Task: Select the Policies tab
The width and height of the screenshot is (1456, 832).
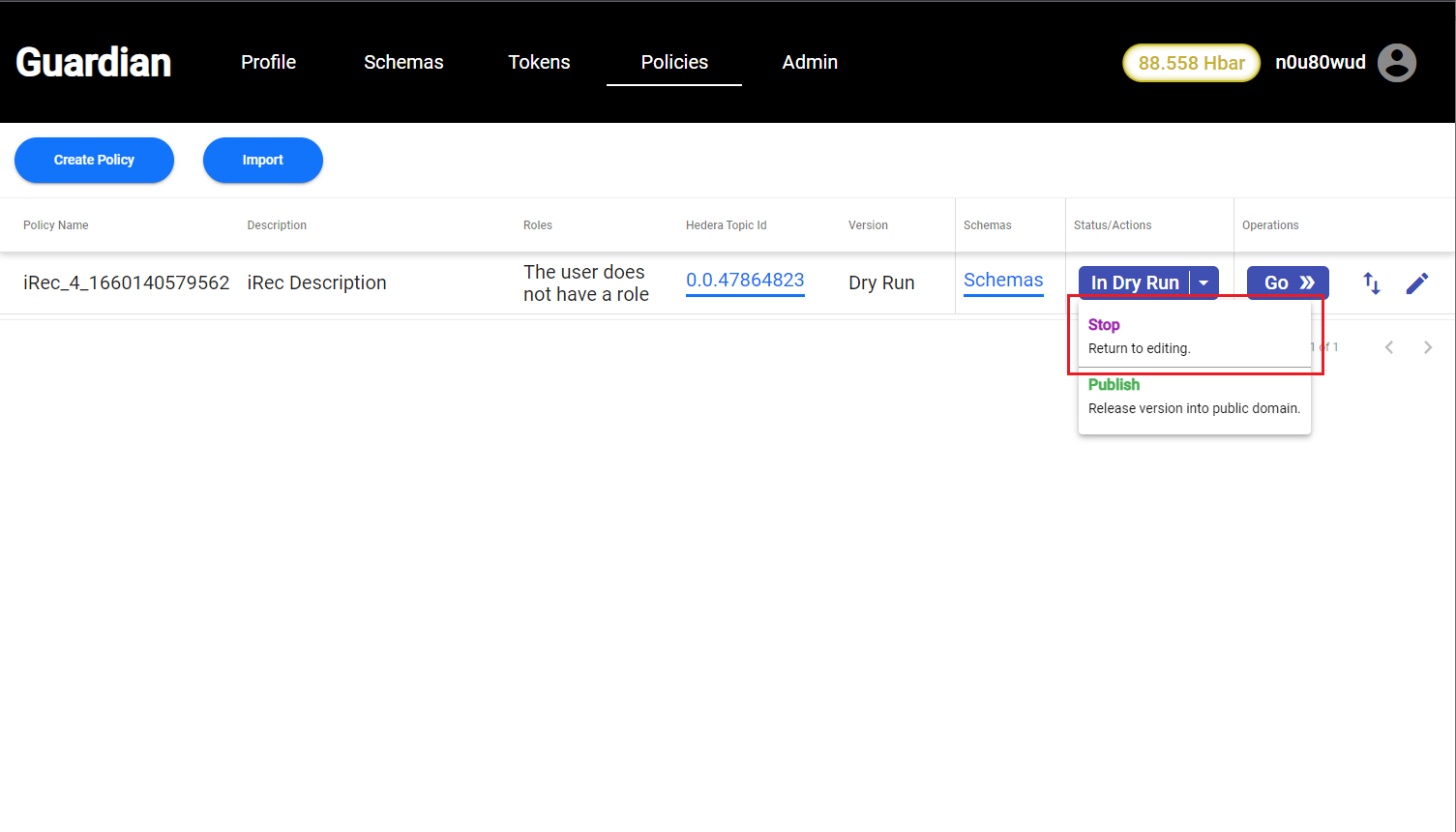Action: (674, 62)
